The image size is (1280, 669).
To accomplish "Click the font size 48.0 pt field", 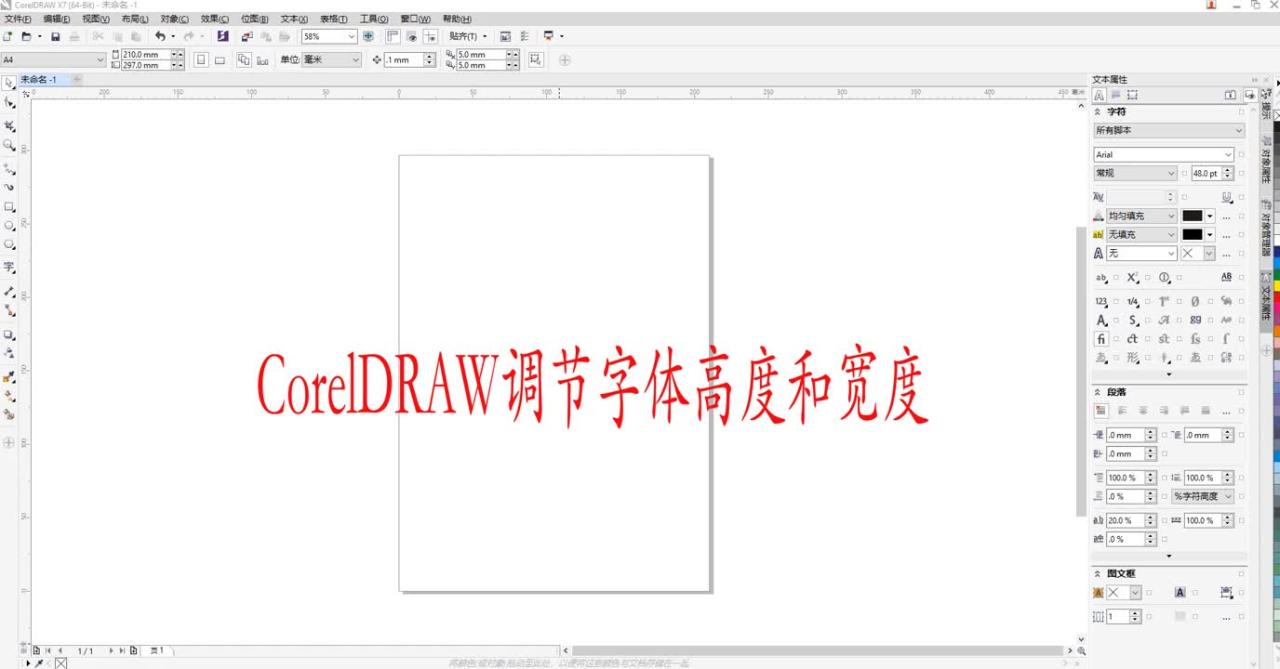I will click(1205, 173).
